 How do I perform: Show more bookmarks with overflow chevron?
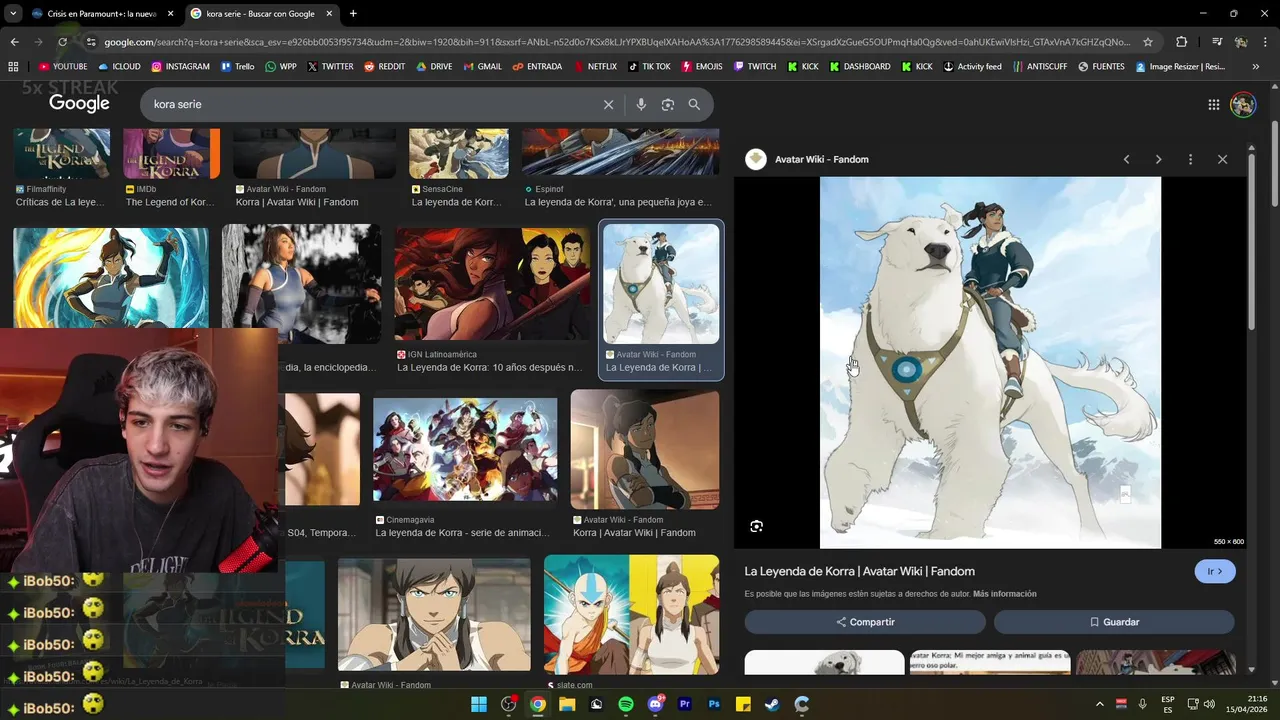click(x=1255, y=67)
